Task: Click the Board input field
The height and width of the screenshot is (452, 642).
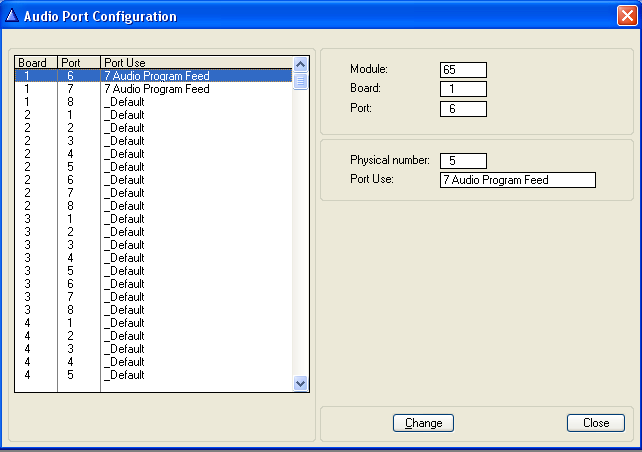Action: [463, 89]
